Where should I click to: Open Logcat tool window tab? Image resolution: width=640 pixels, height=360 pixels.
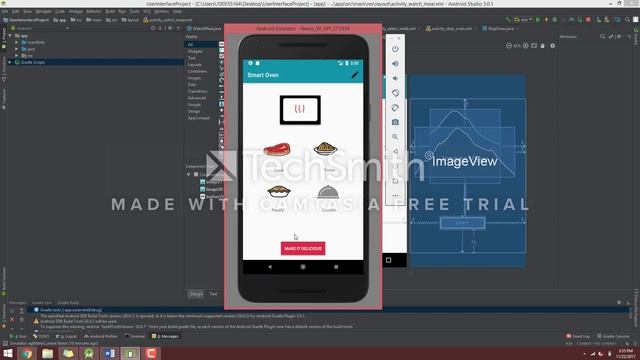(x=67, y=336)
